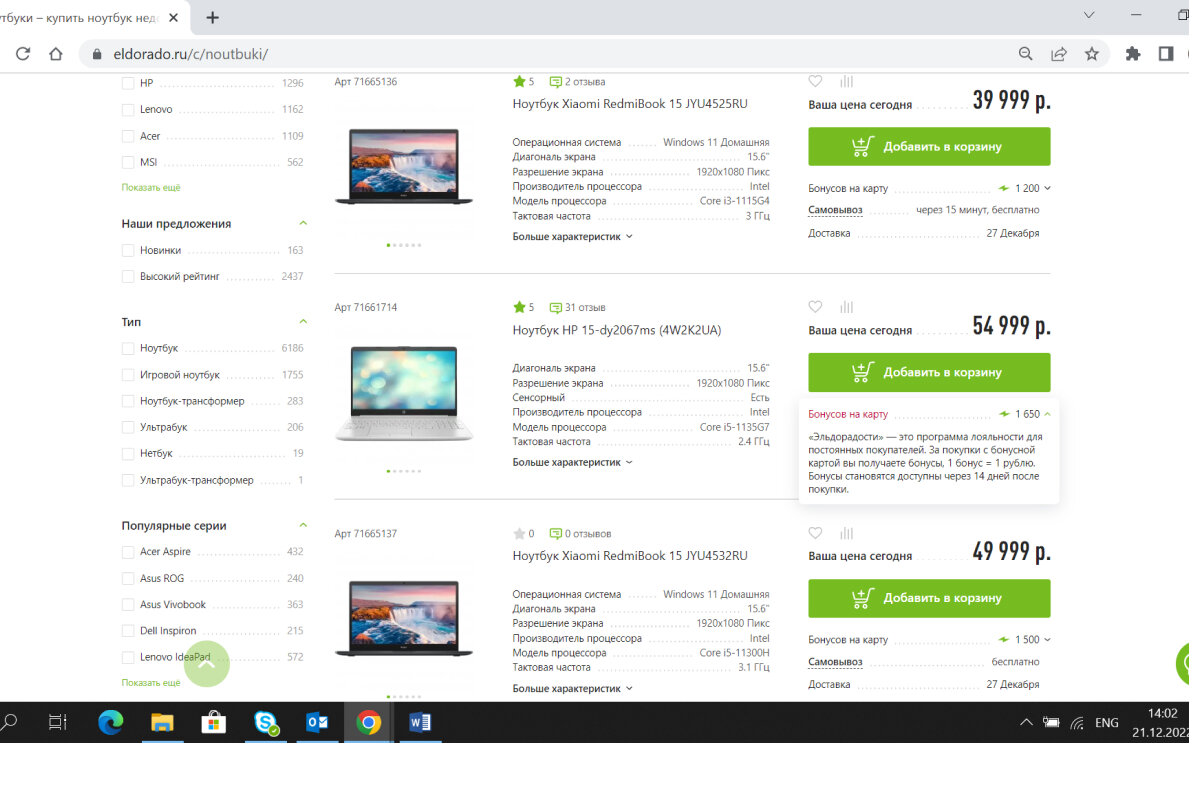This screenshot has height=800, width=1200.
Task: Expand Больше характеристик for HP 15-dy2067ms
Action: [x=573, y=462]
